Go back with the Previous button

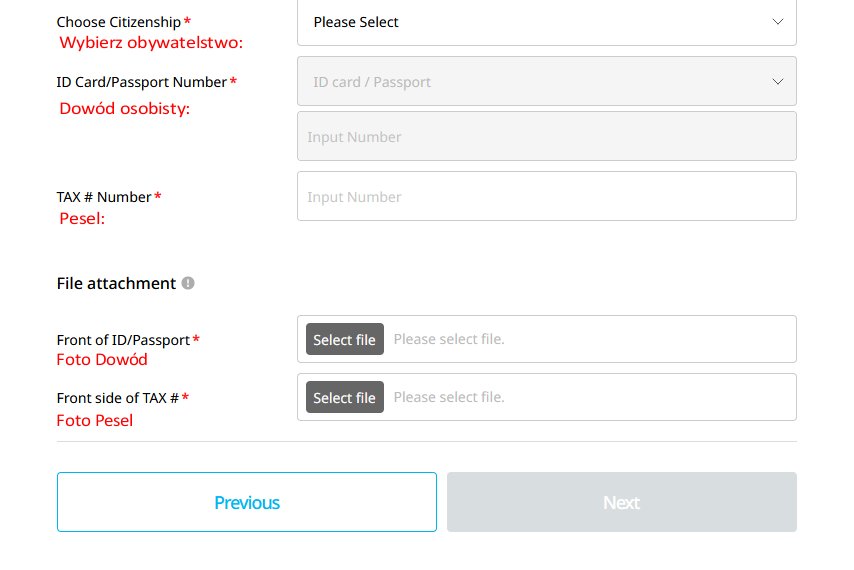click(x=247, y=502)
